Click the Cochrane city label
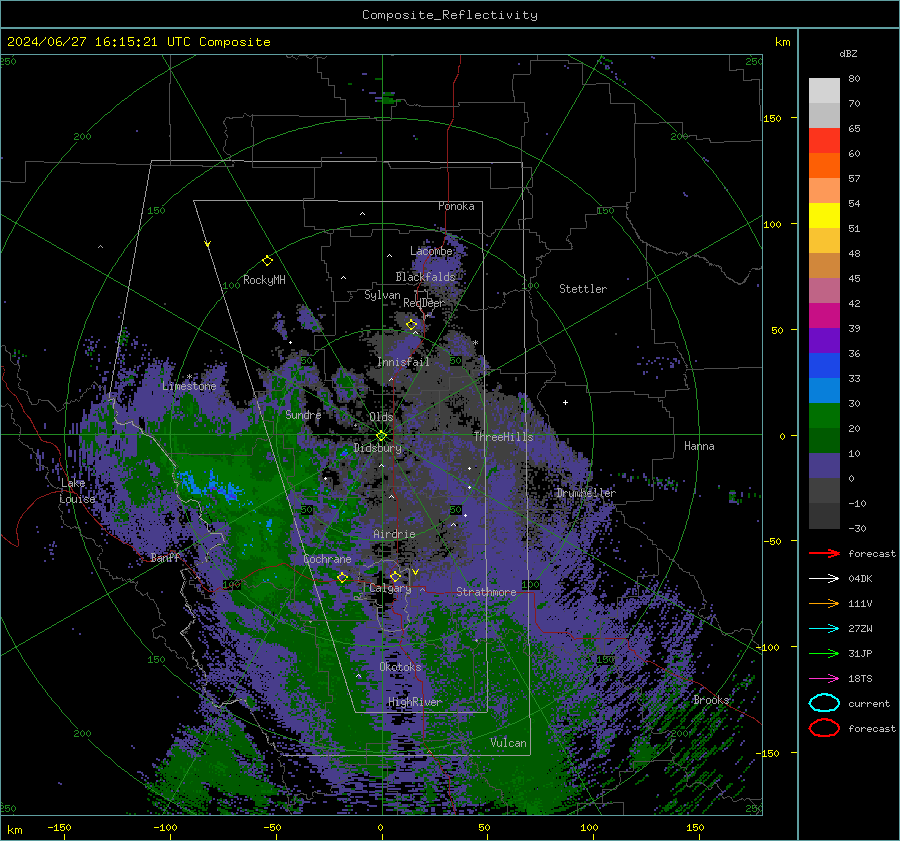Image resolution: width=900 pixels, height=841 pixels. (x=327, y=559)
